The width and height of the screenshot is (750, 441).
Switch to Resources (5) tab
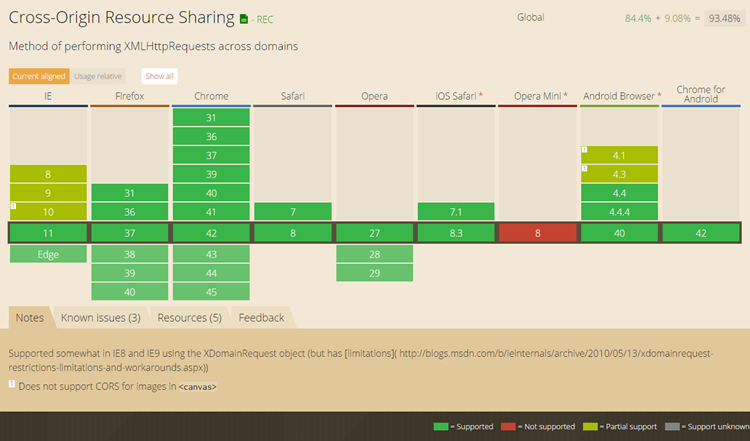coord(189,318)
